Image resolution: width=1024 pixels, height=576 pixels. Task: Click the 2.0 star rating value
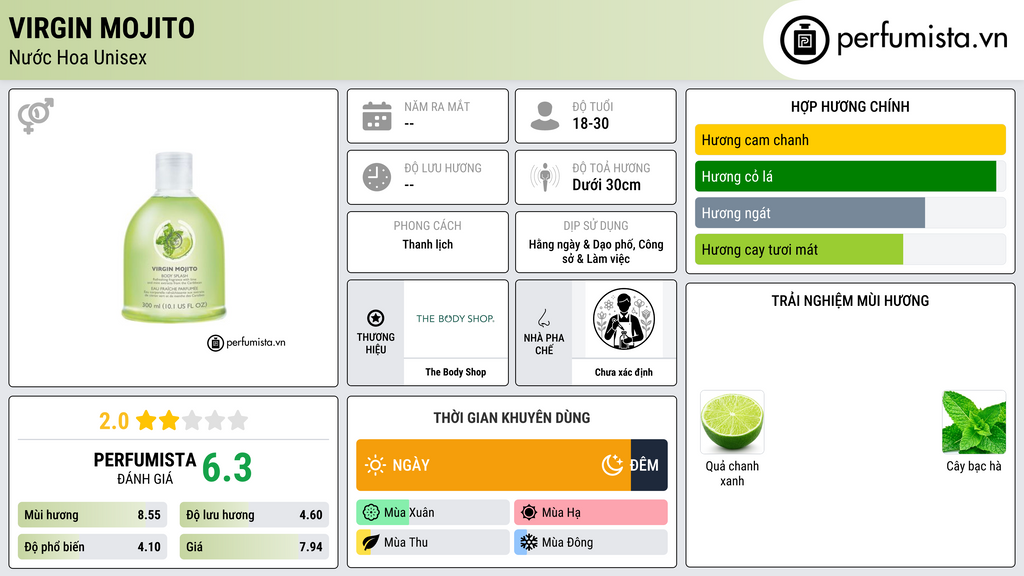click(114, 421)
